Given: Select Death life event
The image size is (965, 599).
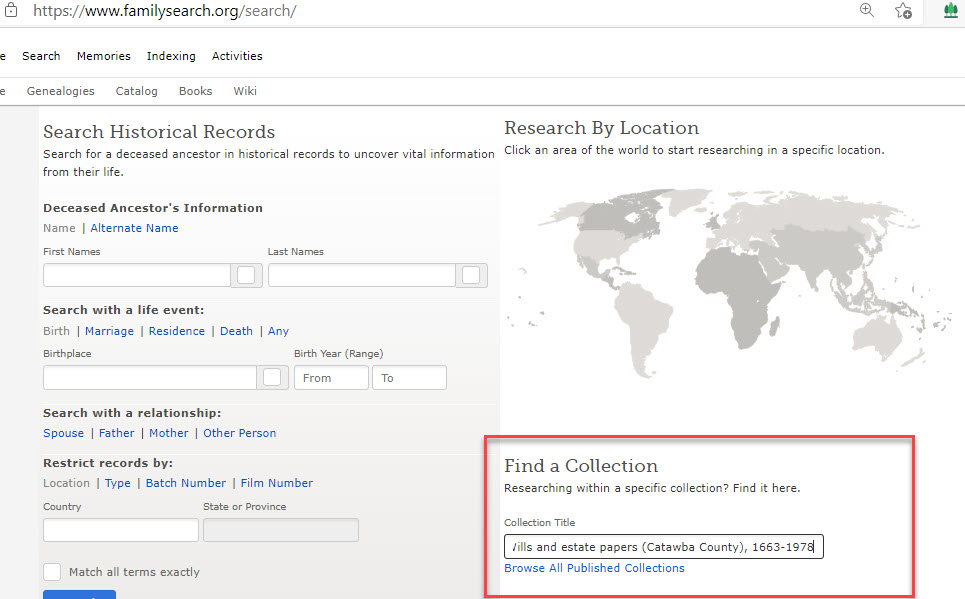Looking at the screenshot, I should coord(236,331).
